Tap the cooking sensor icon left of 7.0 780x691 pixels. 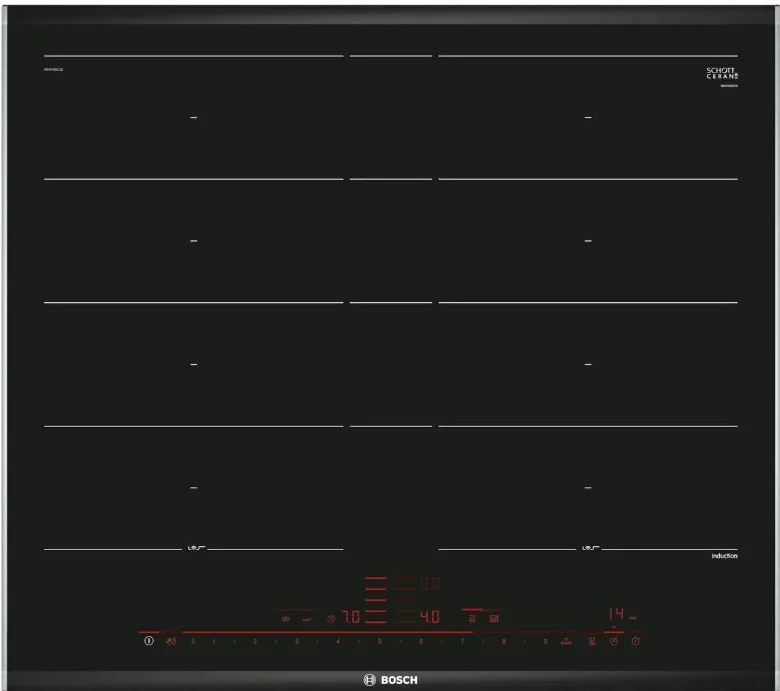coord(286,619)
